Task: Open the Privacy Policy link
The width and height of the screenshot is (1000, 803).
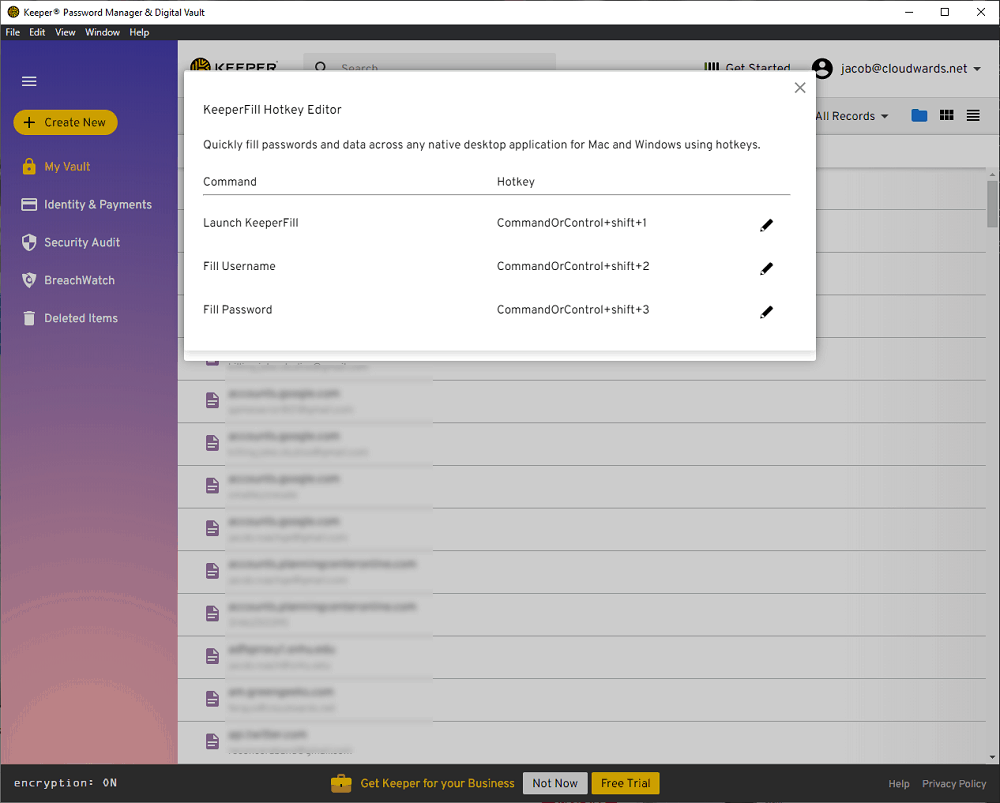Action: pos(954,784)
